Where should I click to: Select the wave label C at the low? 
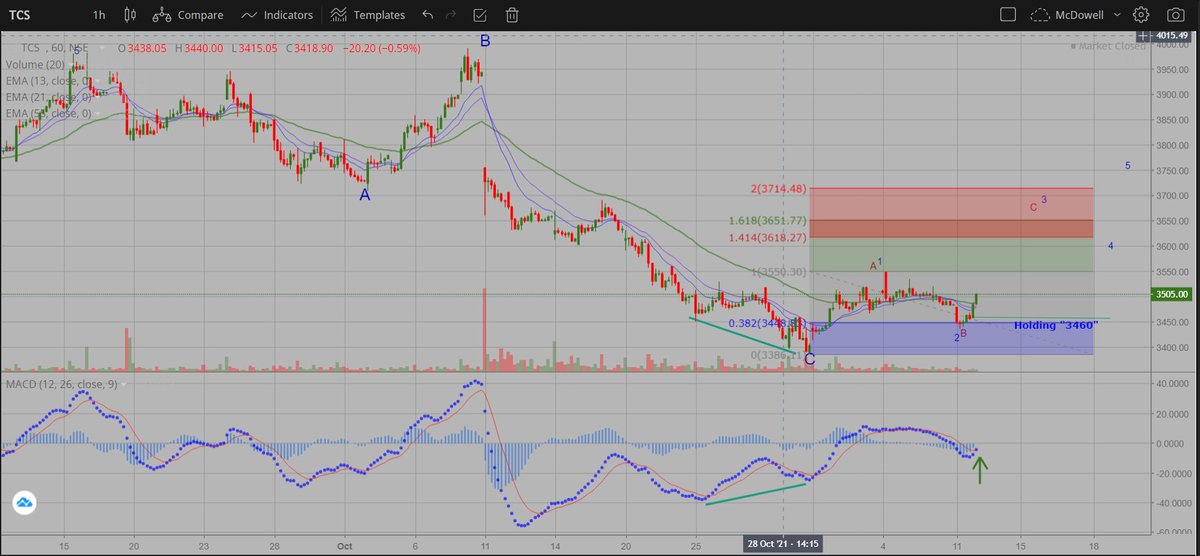coord(809,359)
